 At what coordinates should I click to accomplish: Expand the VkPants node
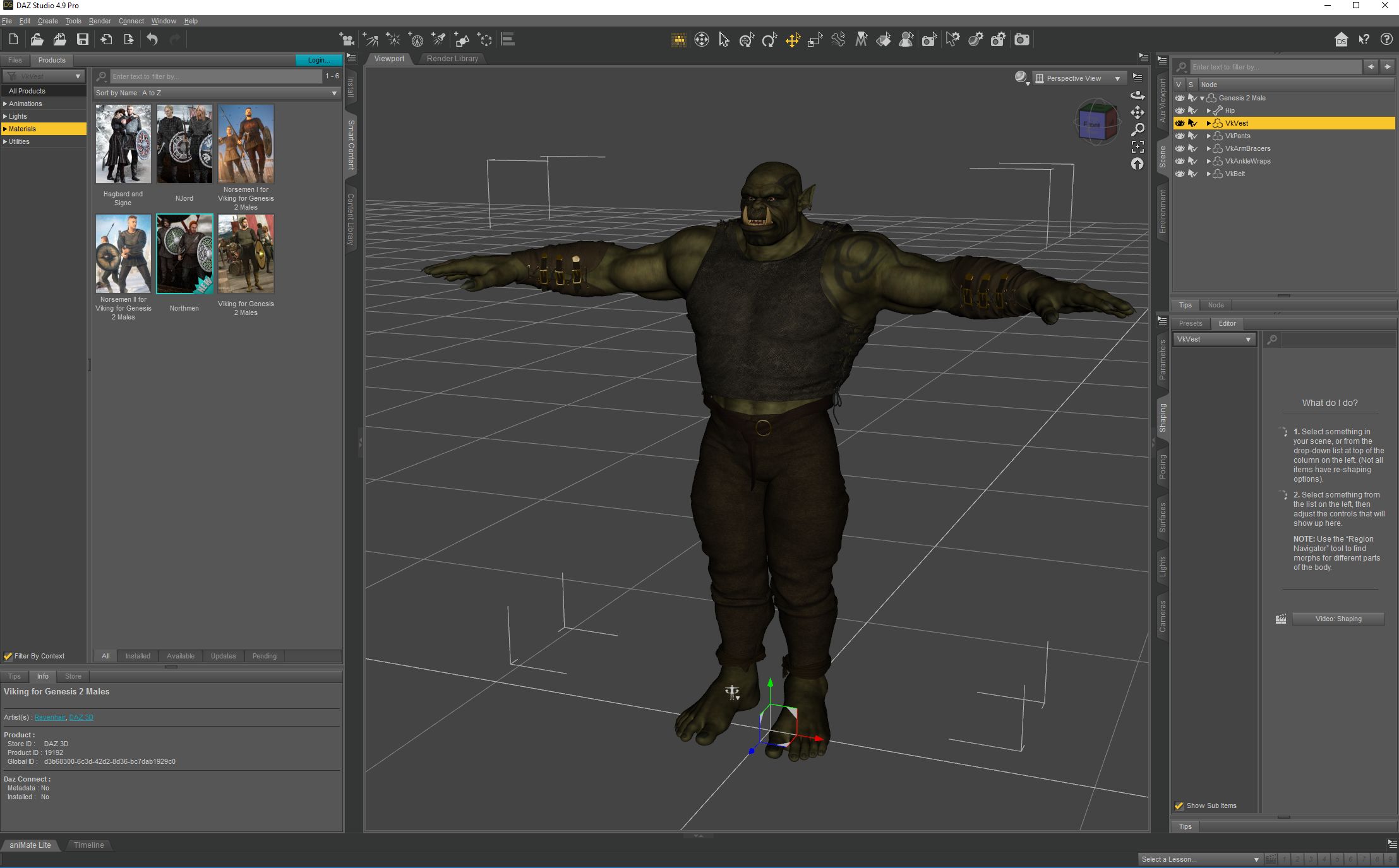[1208, 136]
